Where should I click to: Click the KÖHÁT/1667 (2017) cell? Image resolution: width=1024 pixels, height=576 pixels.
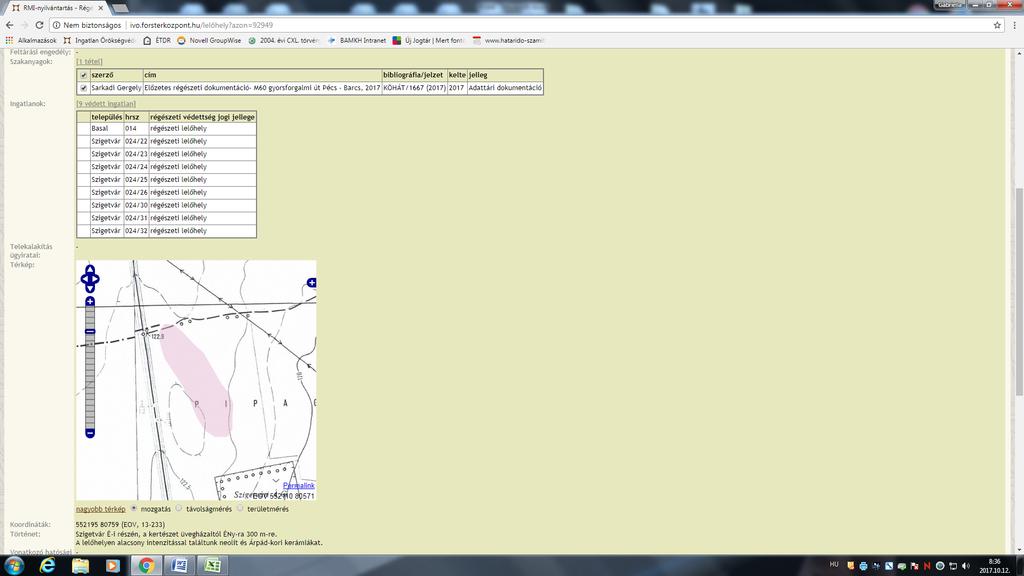pyautogui.click(x=415, y=88)
